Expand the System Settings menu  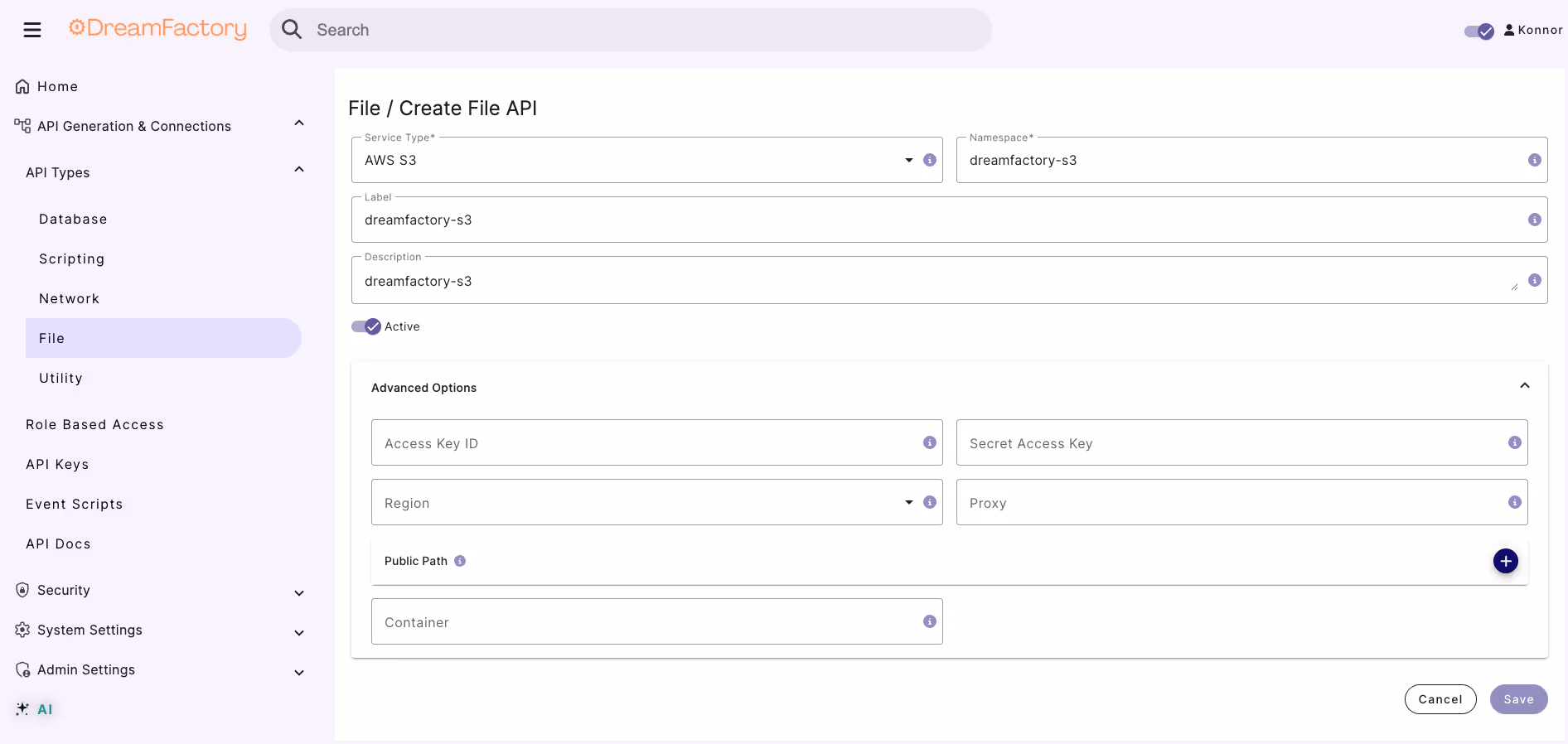(299, 633)
